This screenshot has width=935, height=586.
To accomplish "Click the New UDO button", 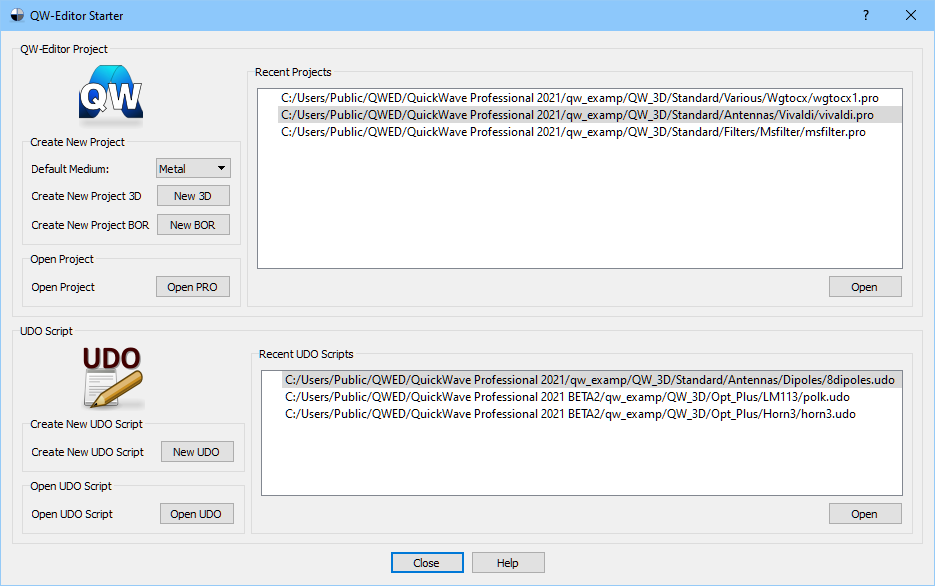I will [x=197, y=452].
